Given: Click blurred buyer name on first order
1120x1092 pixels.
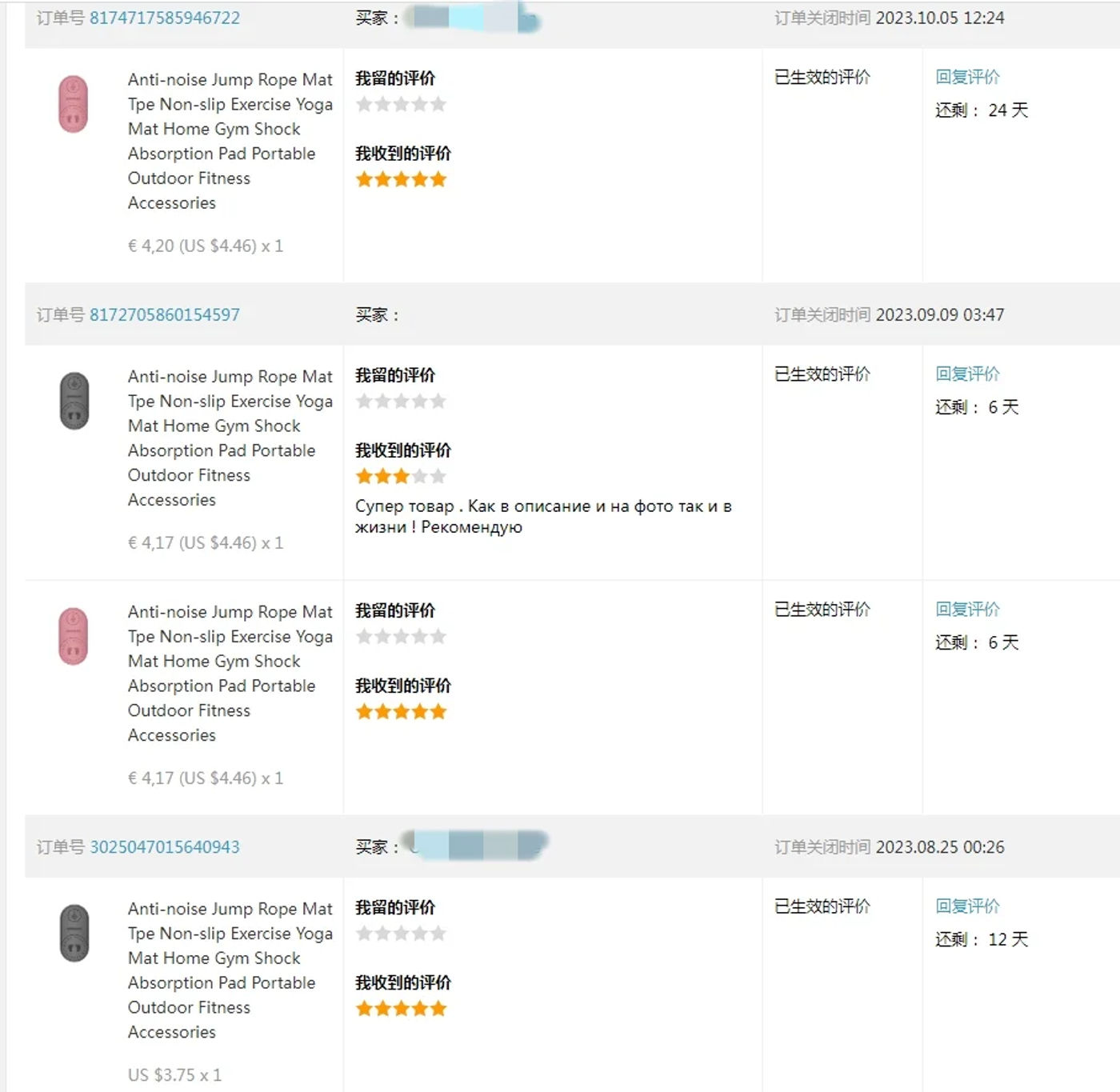Looking at the screenshot, I should [472, 18].
